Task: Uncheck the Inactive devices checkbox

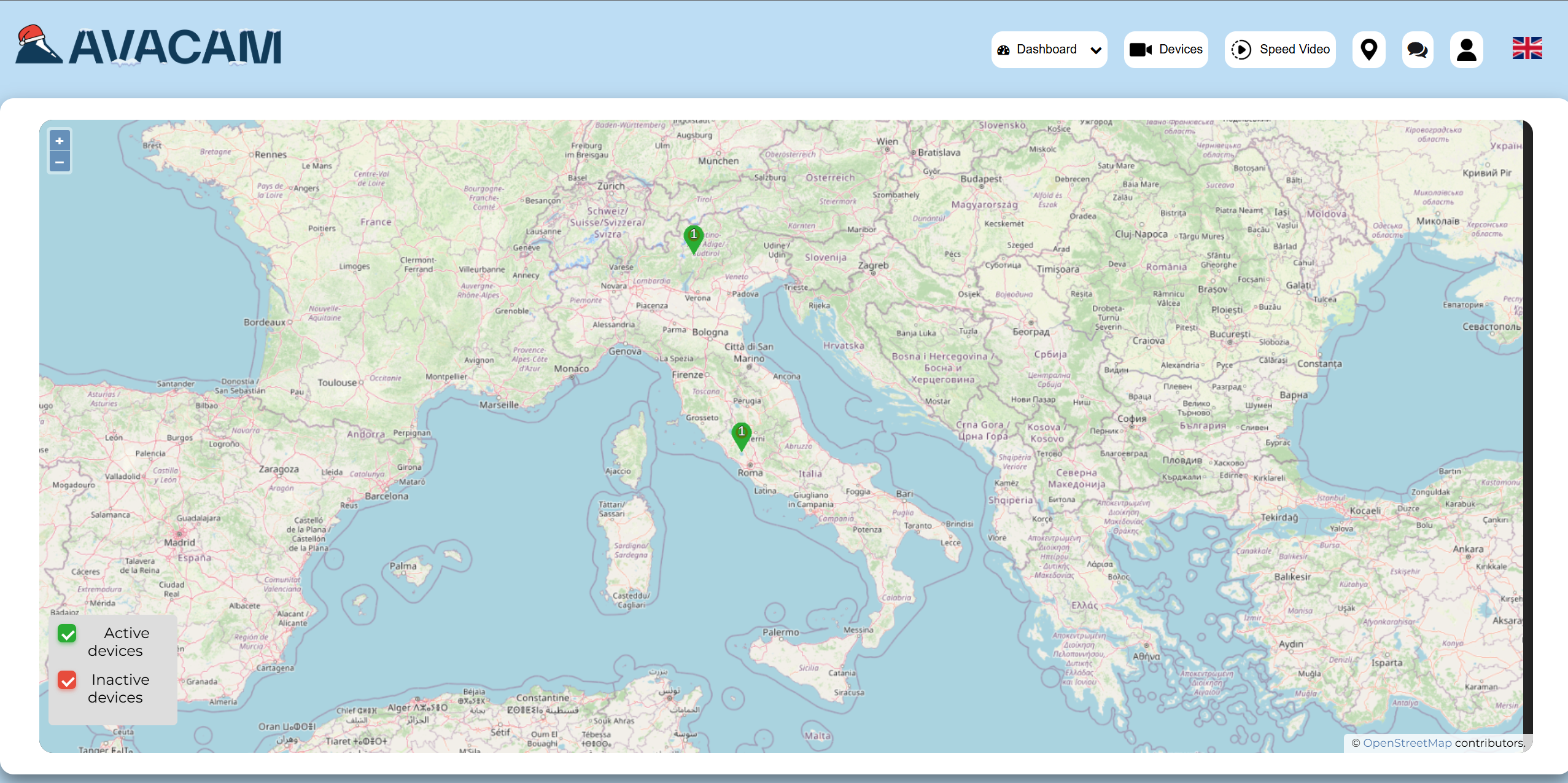Action: 67,680
